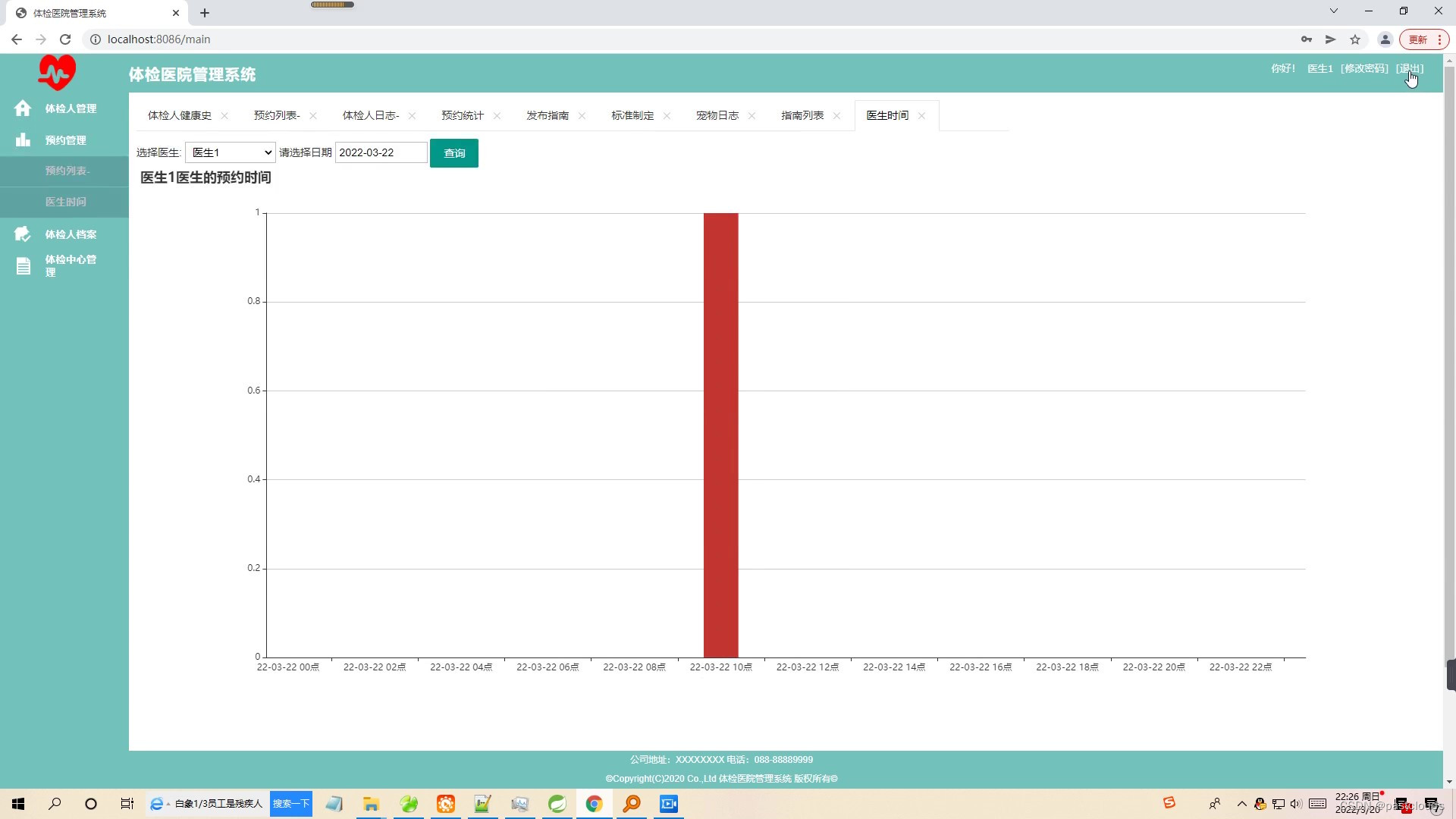
Task: Close the 发布指南 tab
Action: (582, 115)
